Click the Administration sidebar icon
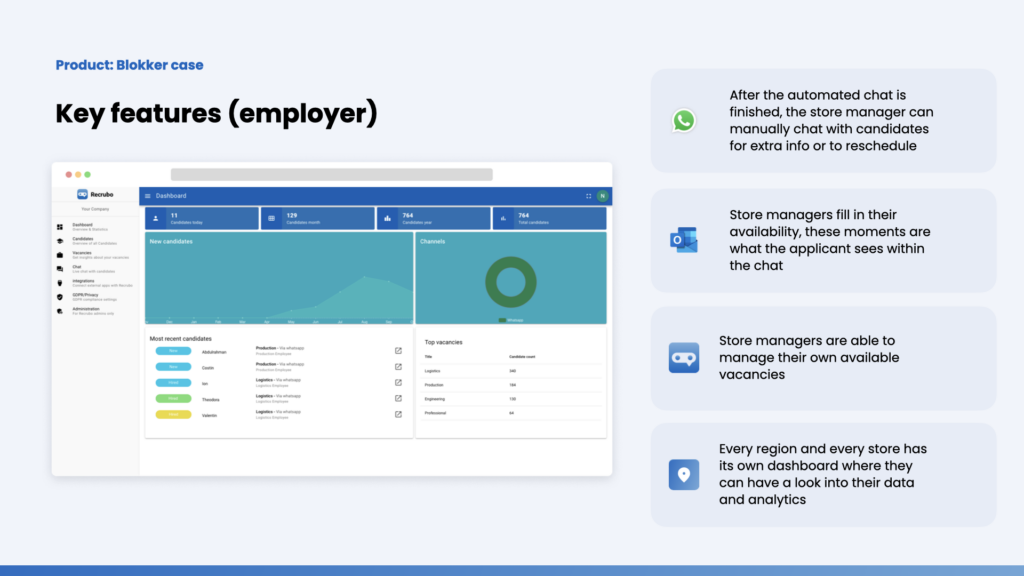Screen dimensions: 1024x576 pos(60,312)
